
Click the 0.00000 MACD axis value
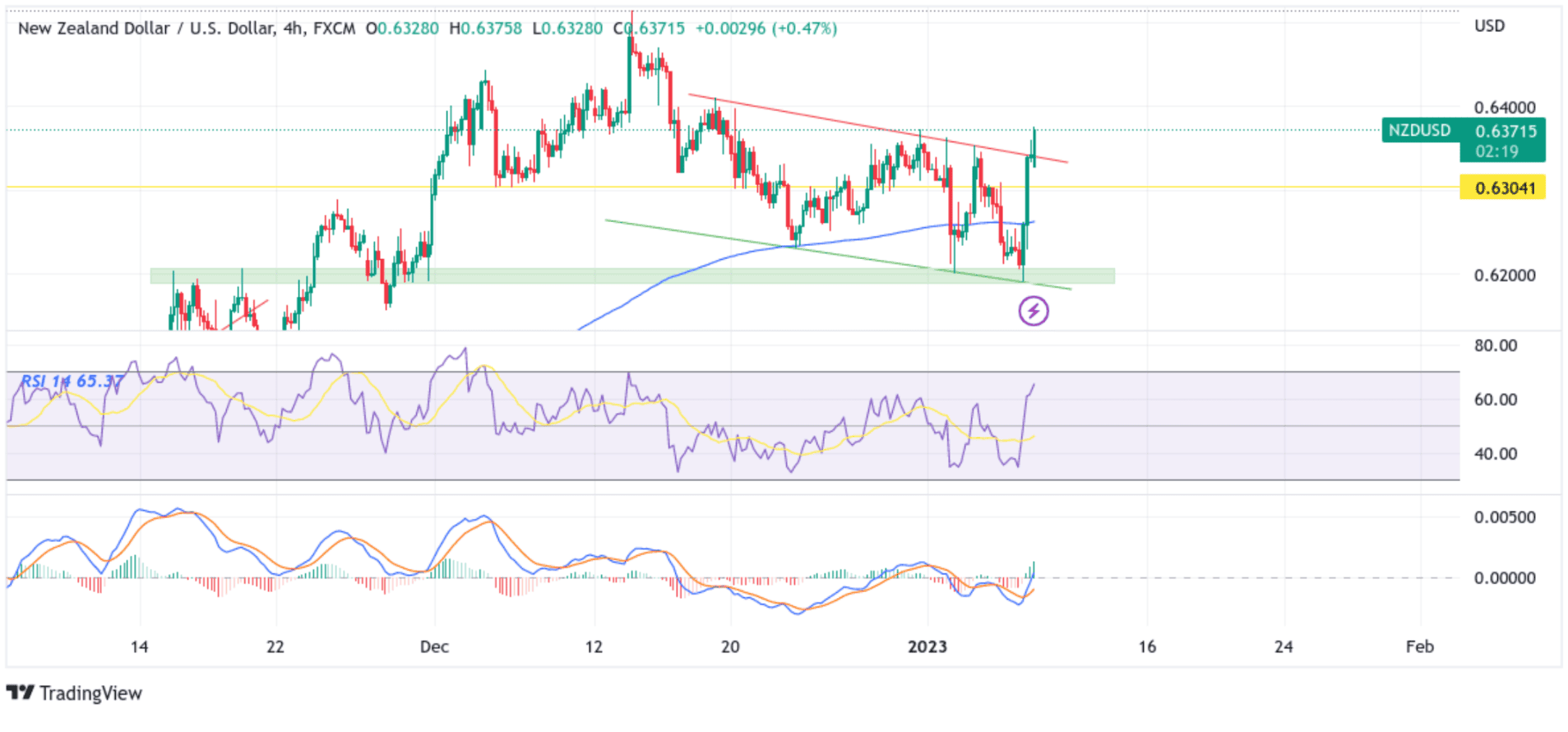1505,578
